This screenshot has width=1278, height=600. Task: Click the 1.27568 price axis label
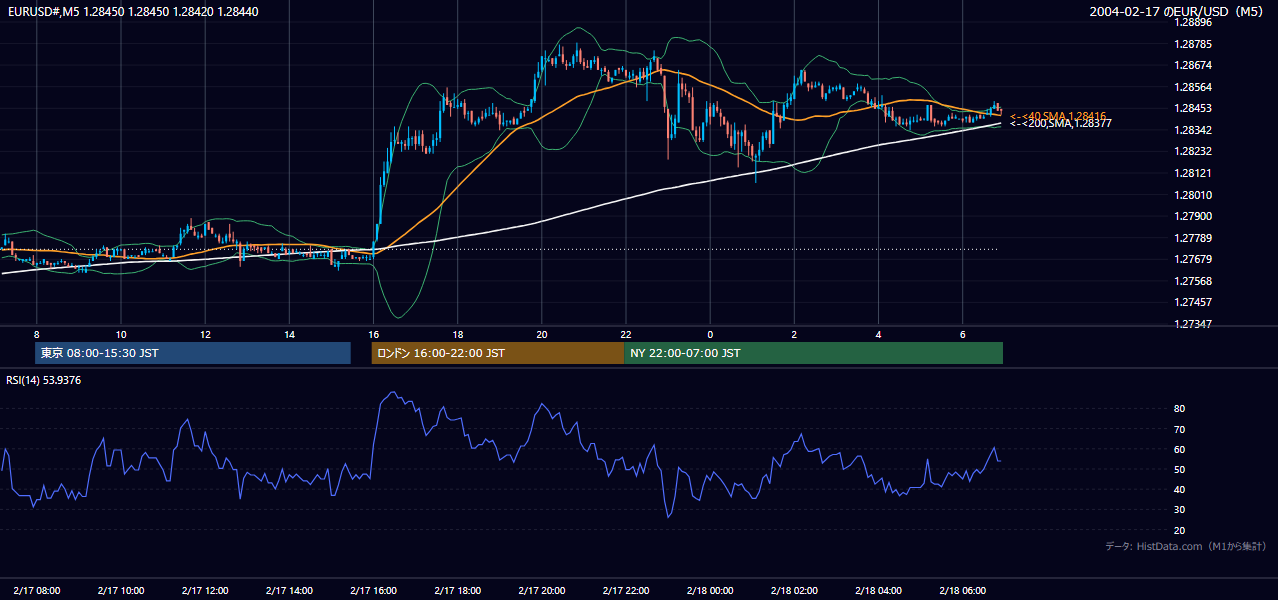click(x=1194, y=281)
